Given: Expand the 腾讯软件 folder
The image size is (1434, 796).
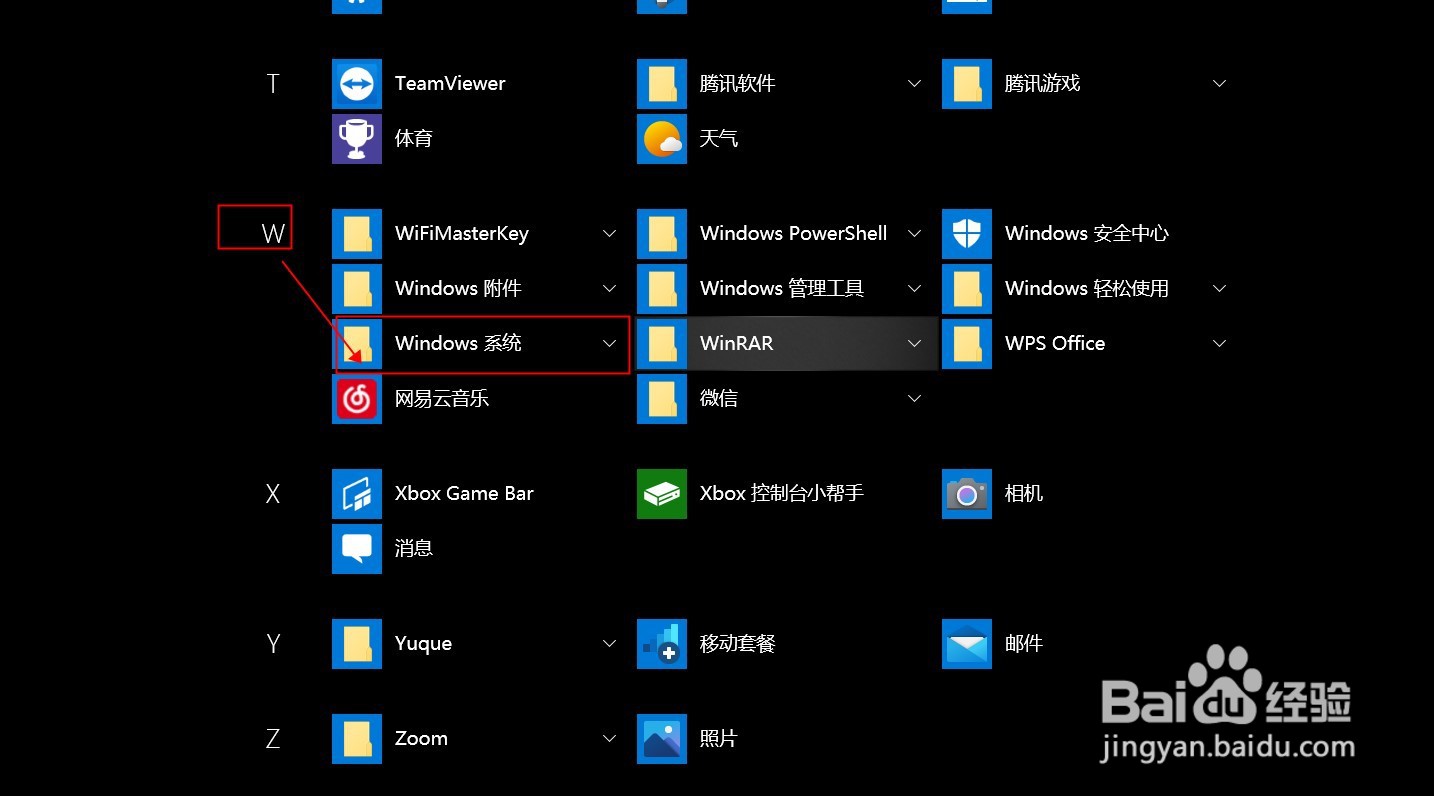Looking at the screenshot, I should (914, 83).
